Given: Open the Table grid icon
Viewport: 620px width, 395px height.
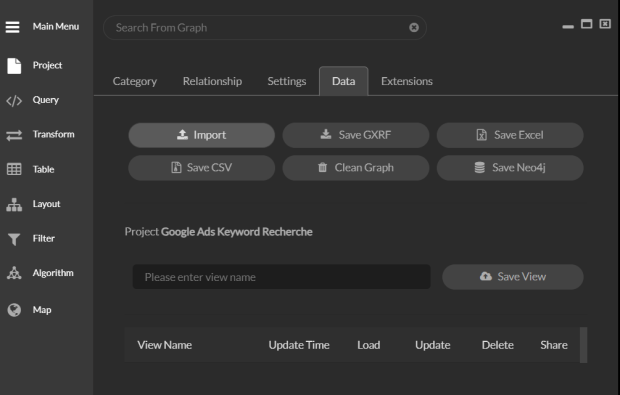Looking at the screenshot, I should coord(14,169).
